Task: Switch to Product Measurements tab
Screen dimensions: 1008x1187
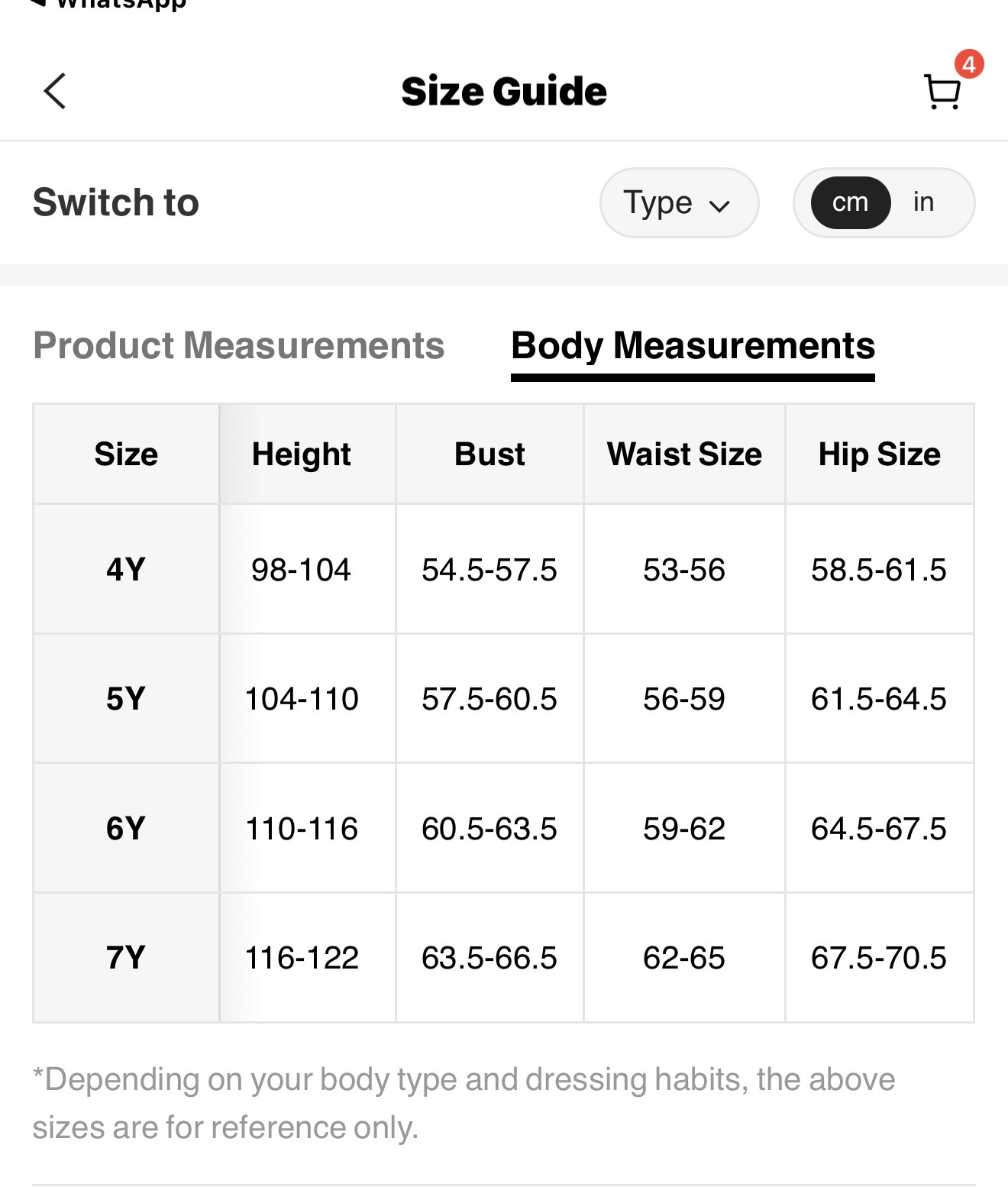Action: coord(238,345)
